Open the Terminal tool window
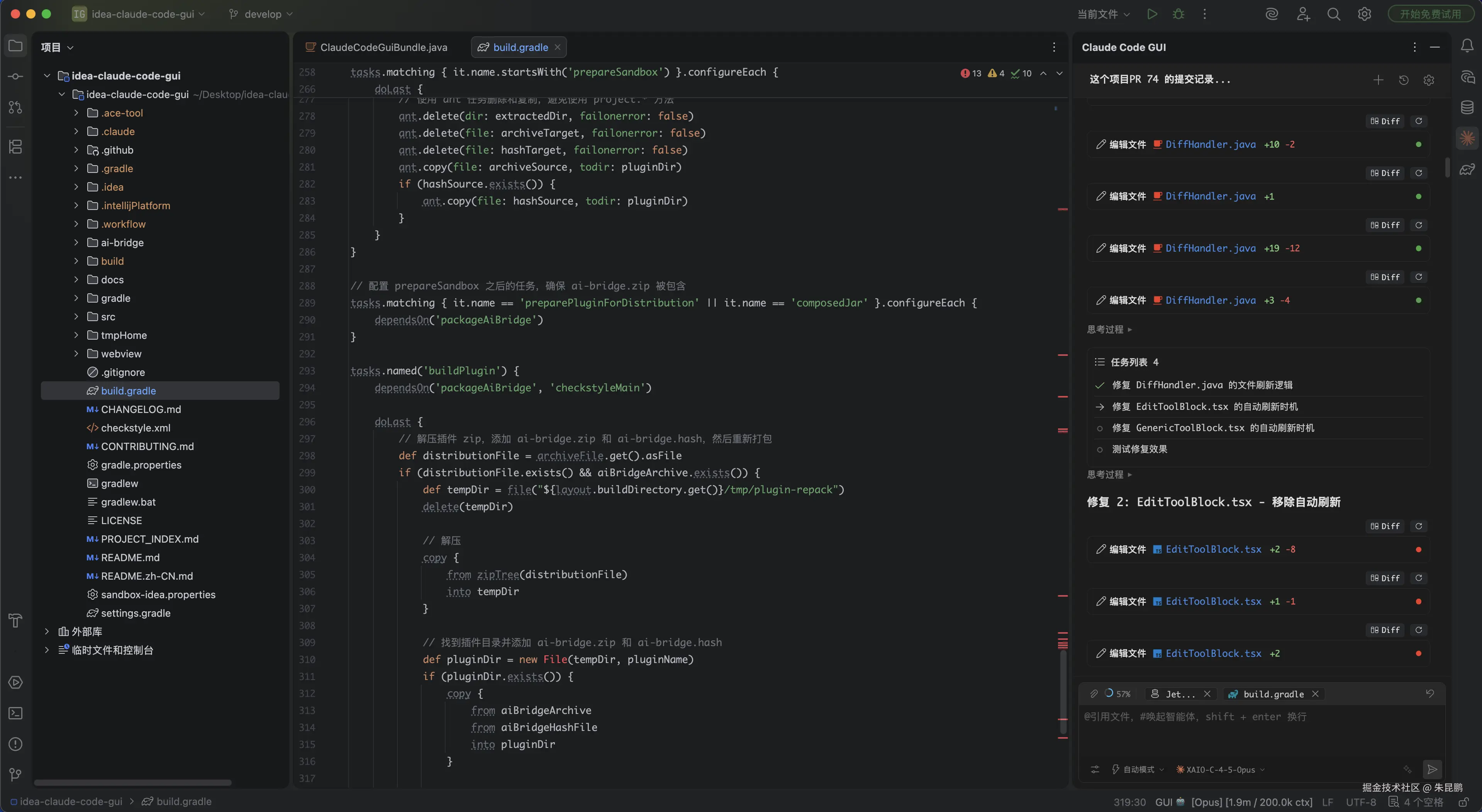The width and height of the screenshot is (1482, 812). pos(15,713)
